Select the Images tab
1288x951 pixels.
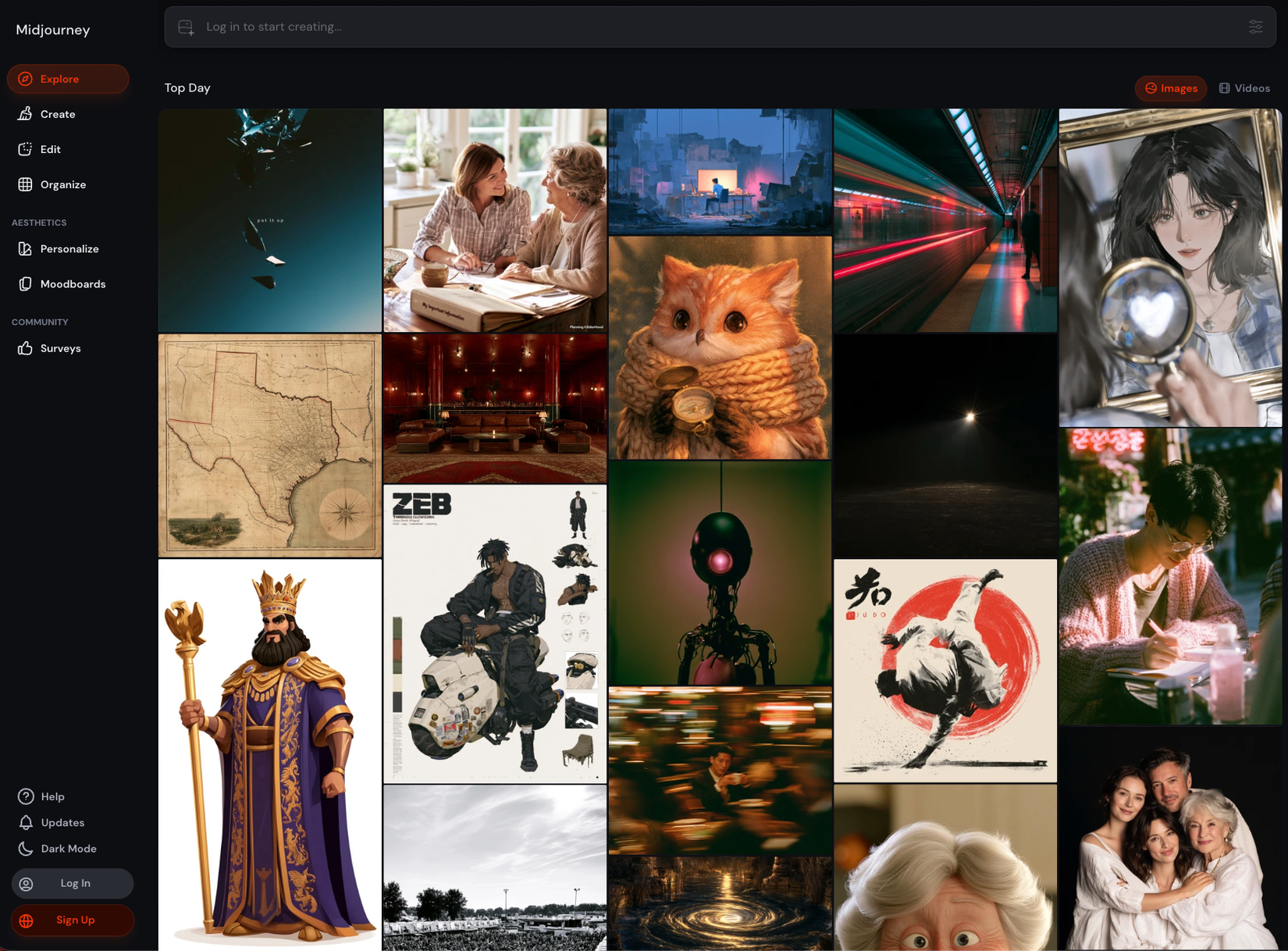[x=1170, y=88]
